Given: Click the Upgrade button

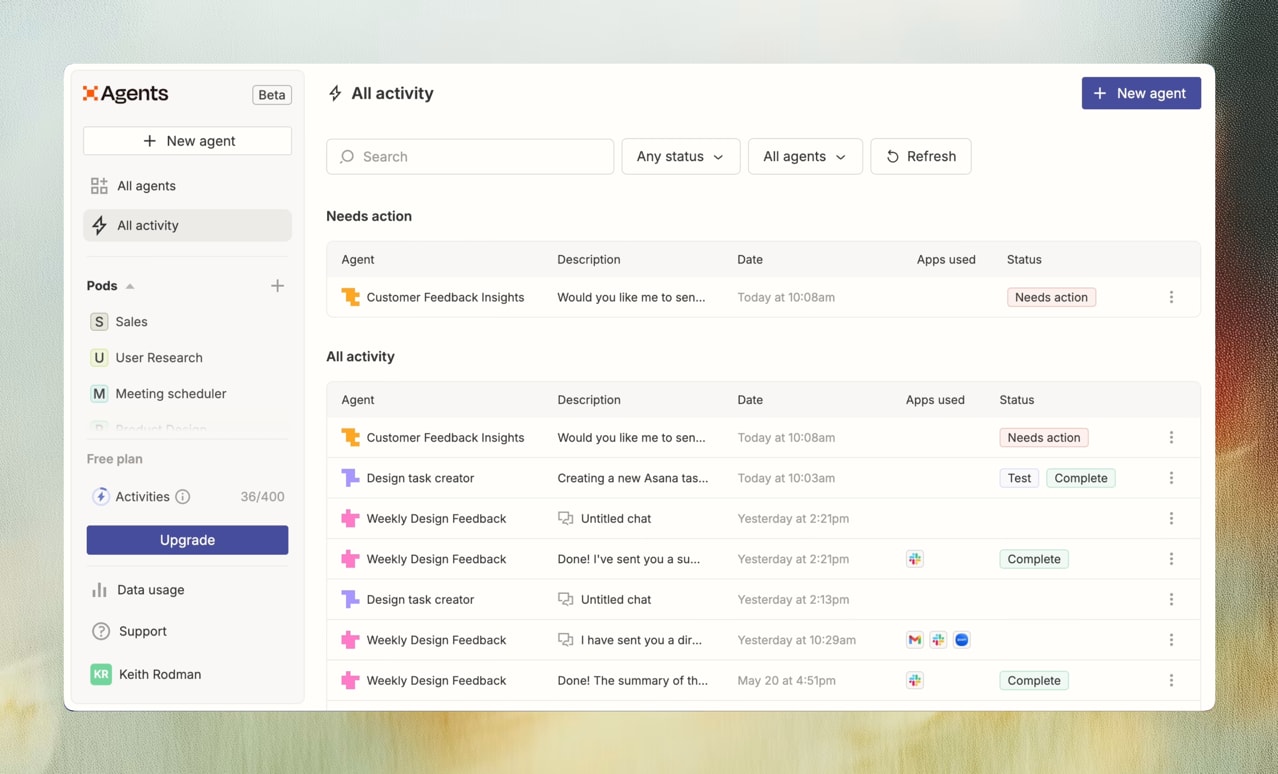Looking at the screenshot, I should click(x=187, y=540).
